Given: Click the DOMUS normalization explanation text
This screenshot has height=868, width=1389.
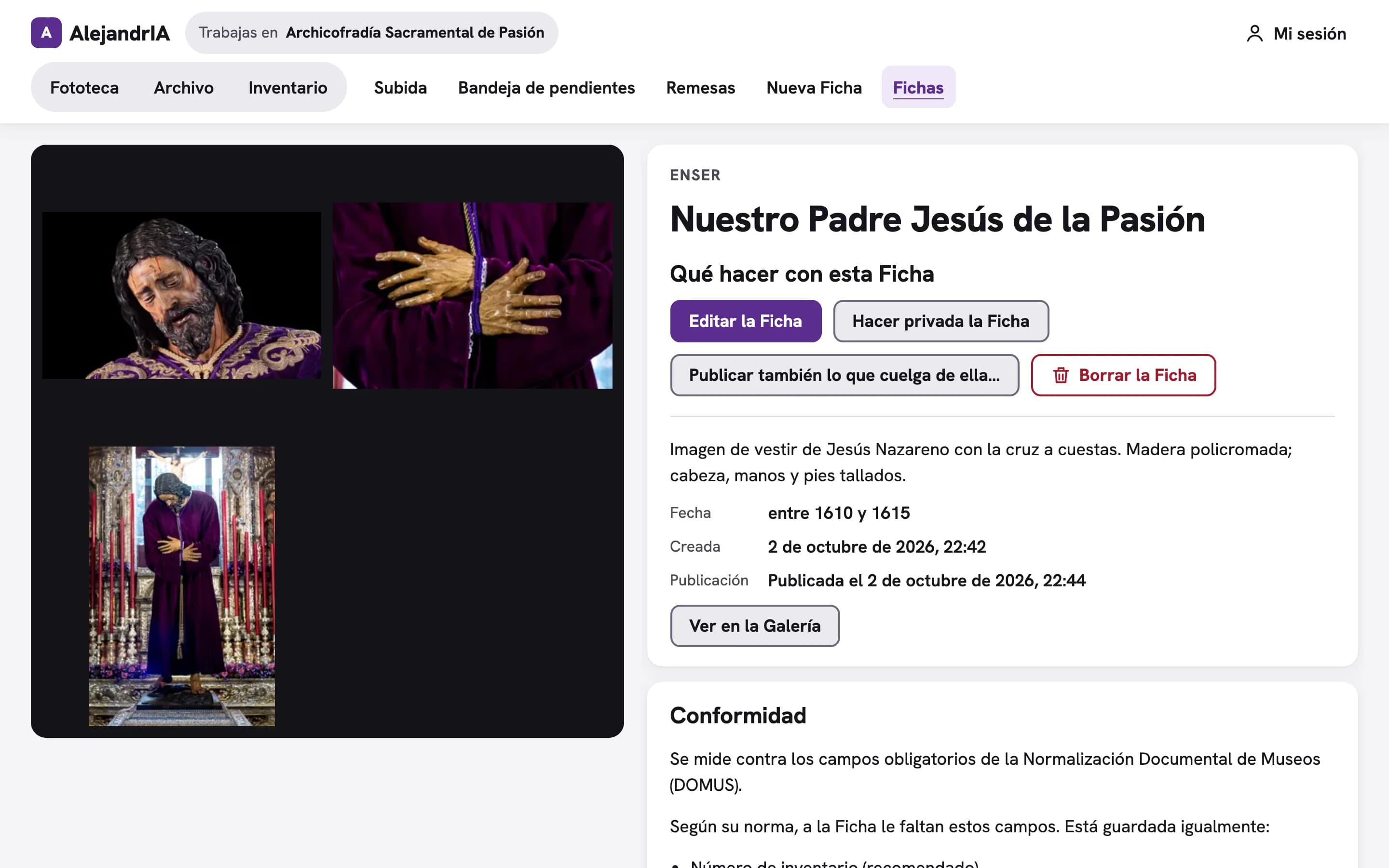Looking at the screenshot, I should tap(994, 772).
